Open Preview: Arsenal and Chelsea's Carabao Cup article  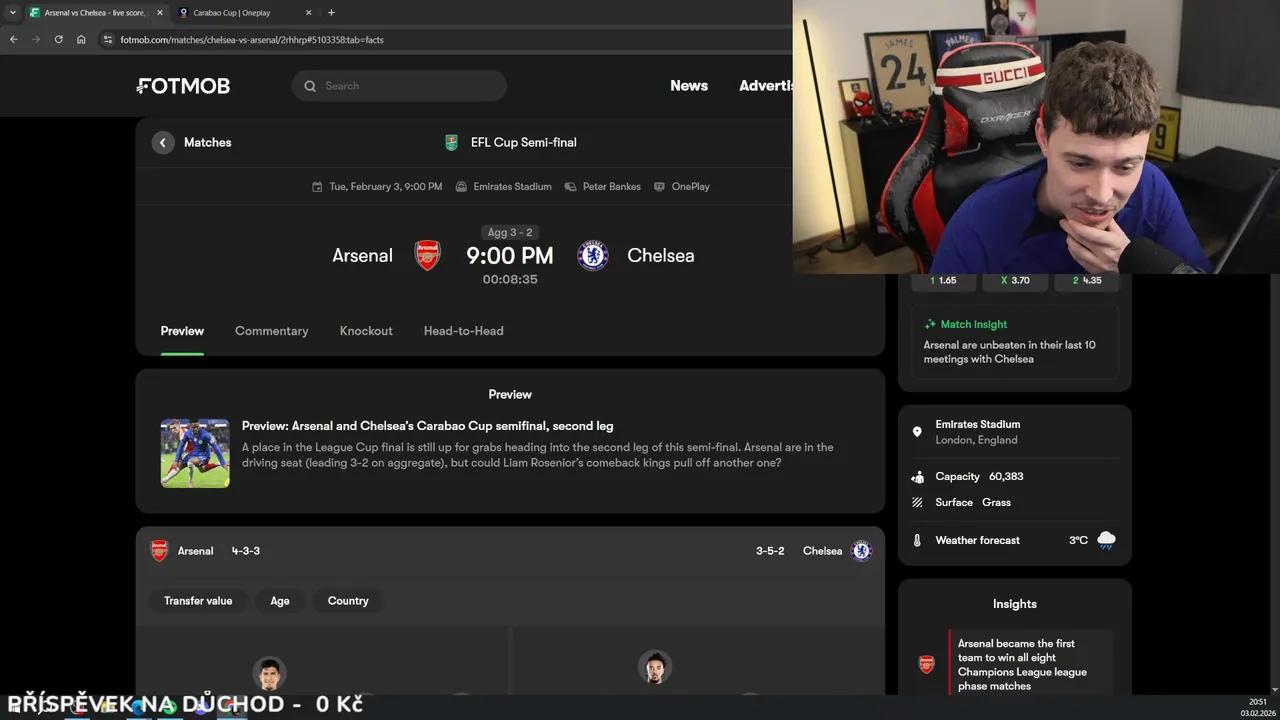point(428,426)
